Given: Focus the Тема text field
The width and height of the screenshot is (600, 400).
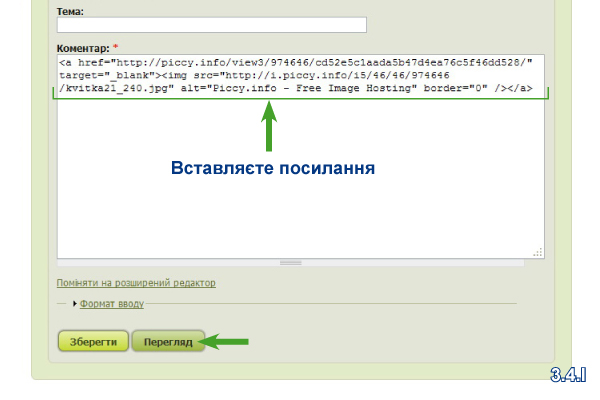Looking at the screenshot, I should coord(212,25).
